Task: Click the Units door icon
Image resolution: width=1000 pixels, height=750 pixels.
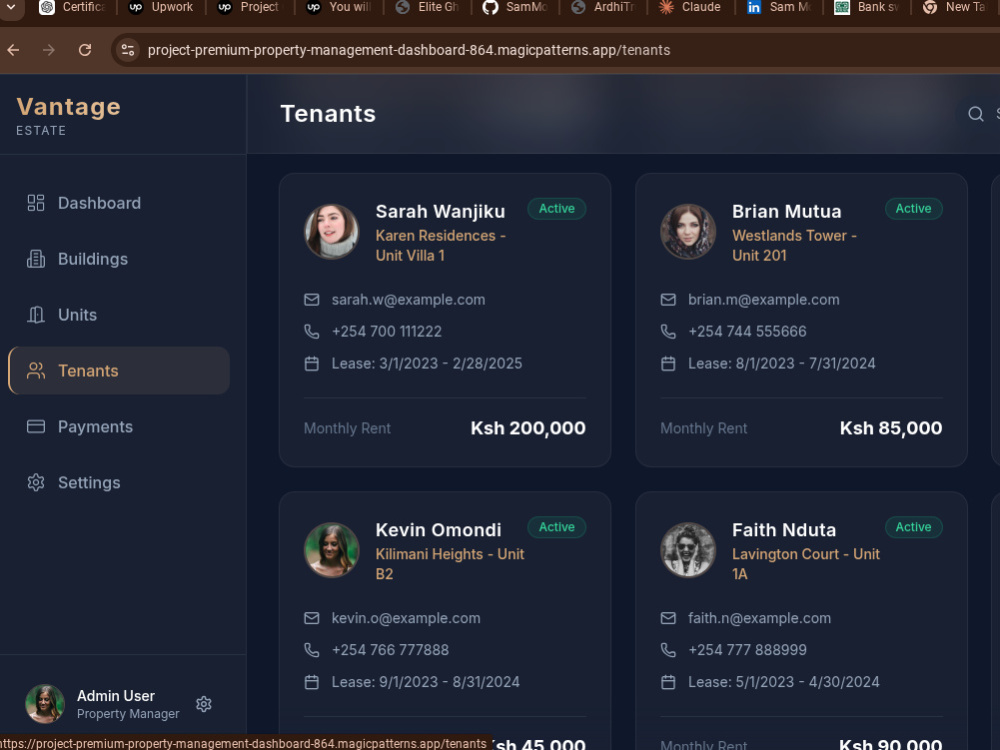Action: click(x=36, y=315)
